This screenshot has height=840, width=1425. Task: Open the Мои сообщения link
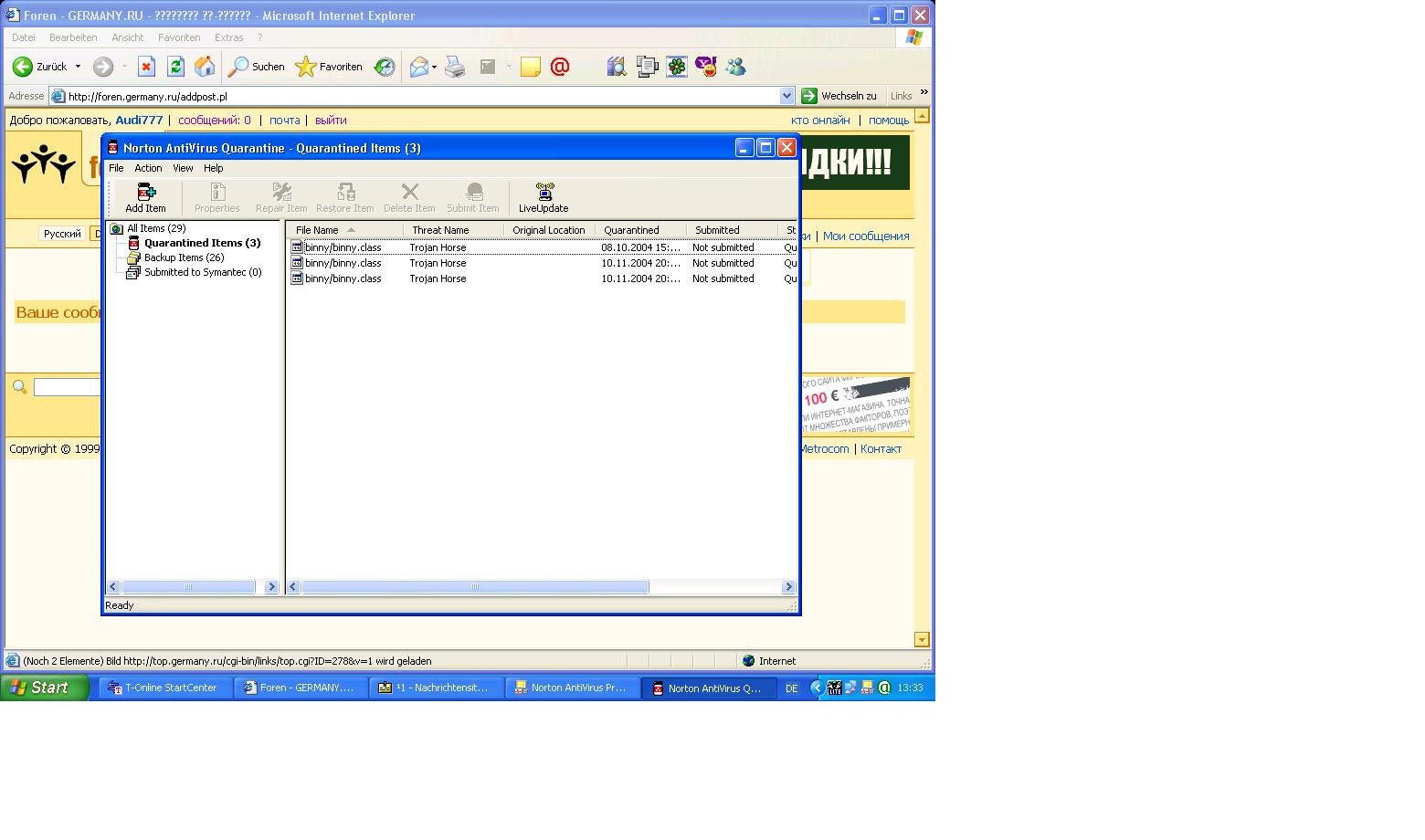click(866, 236)
